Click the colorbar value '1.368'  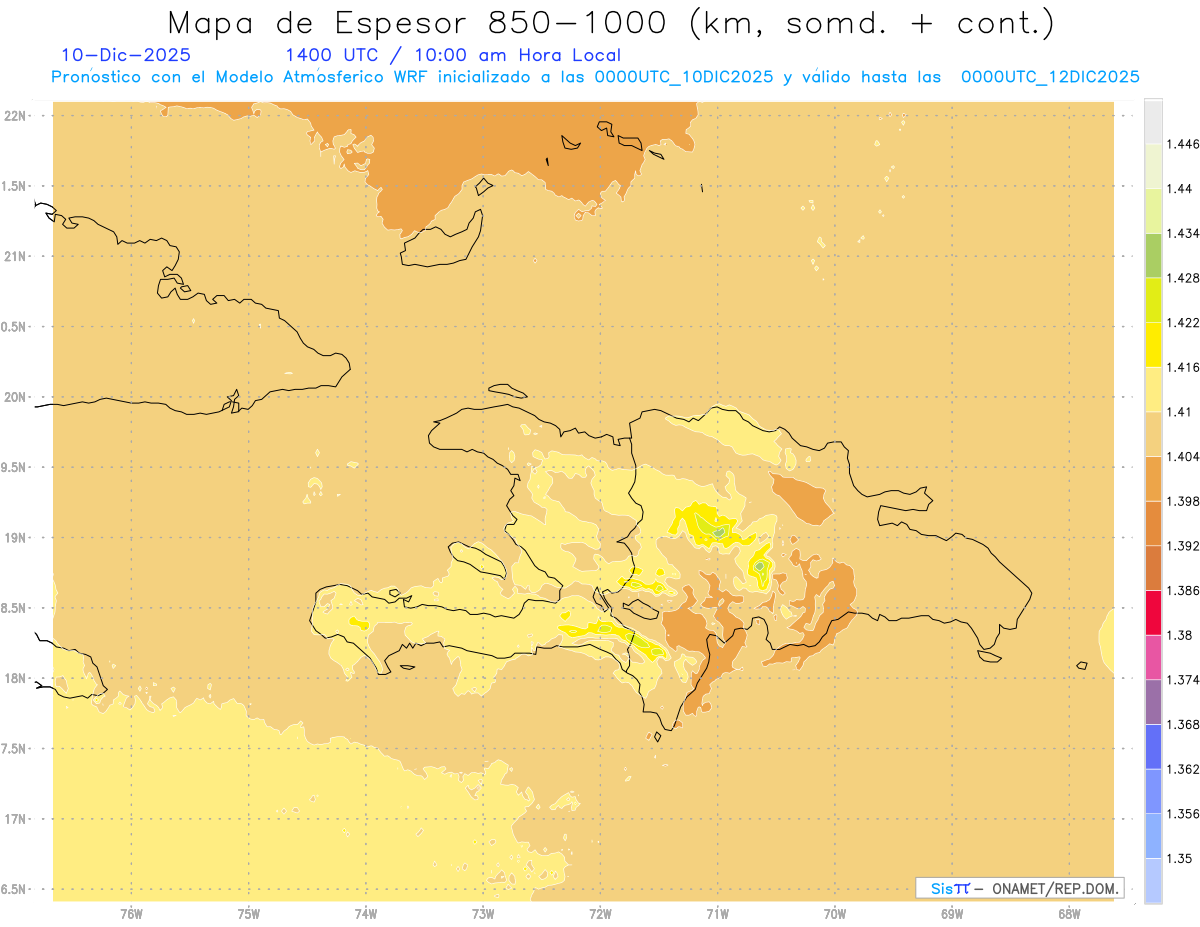click(x=1185, y=724)
